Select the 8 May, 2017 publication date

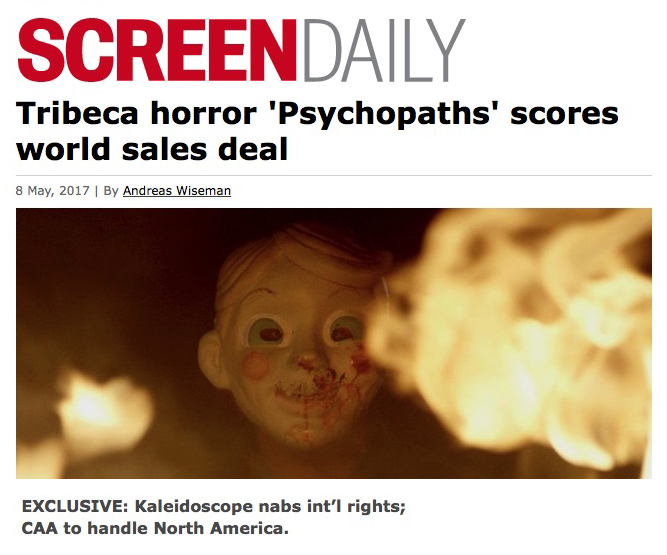coord(53,191)
